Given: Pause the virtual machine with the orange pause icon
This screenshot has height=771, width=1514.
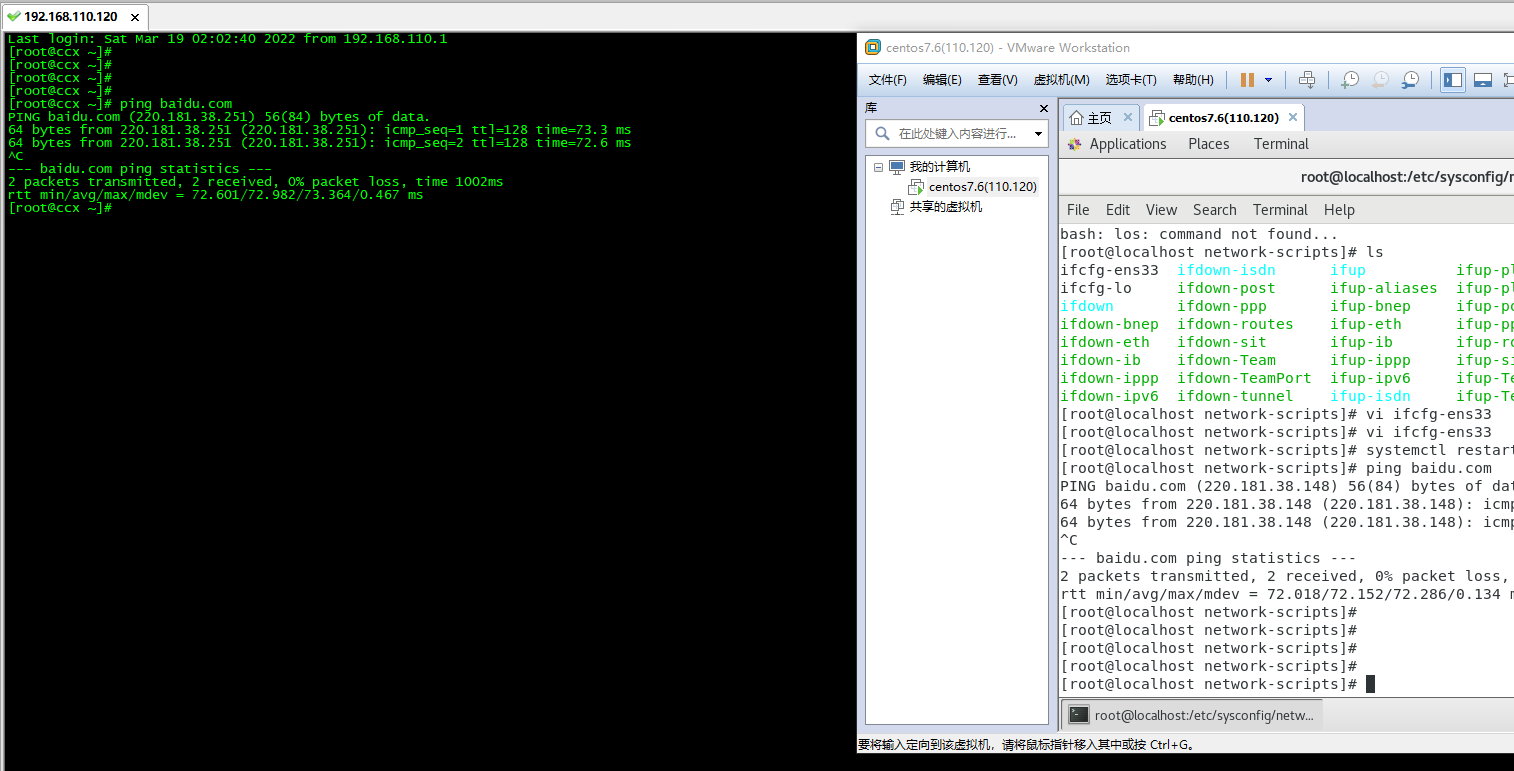Looking at the screenshot, I should pyautogui.click(x=1247, y=80).
